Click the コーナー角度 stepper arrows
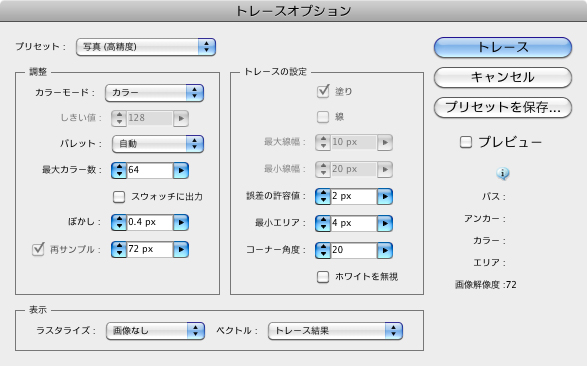This screenshot has height=366, width=587. point(323,250)
